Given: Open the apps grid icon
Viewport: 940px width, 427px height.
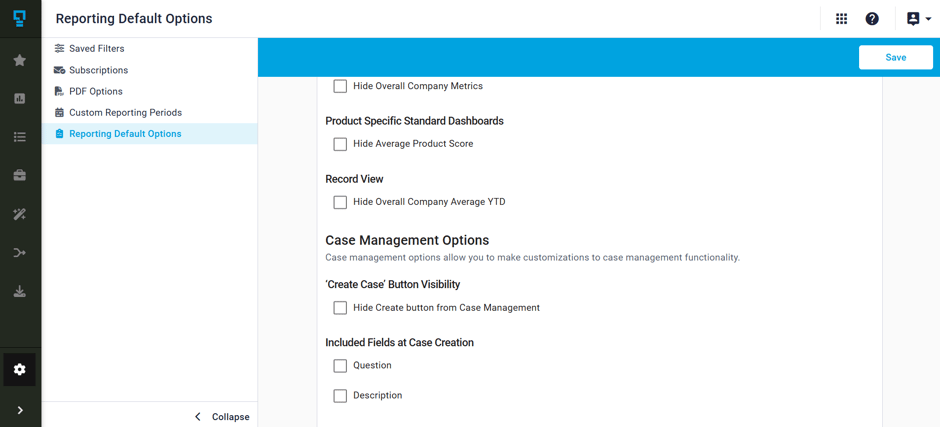Looking at the screenshot, I should [x=841, y=19].
